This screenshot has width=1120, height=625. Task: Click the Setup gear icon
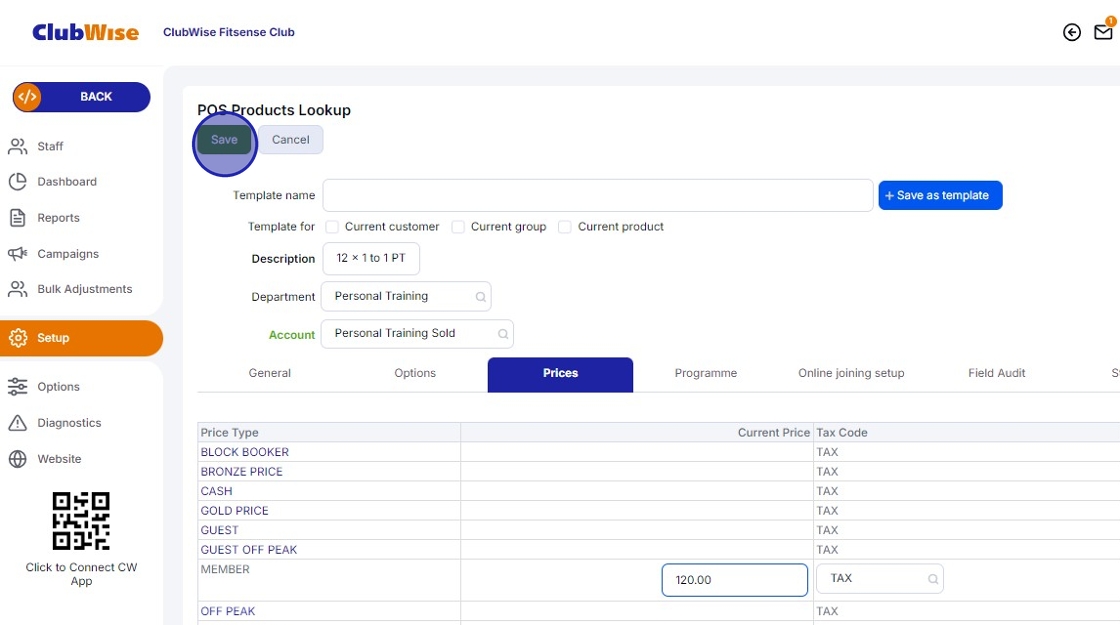(18, 338)
